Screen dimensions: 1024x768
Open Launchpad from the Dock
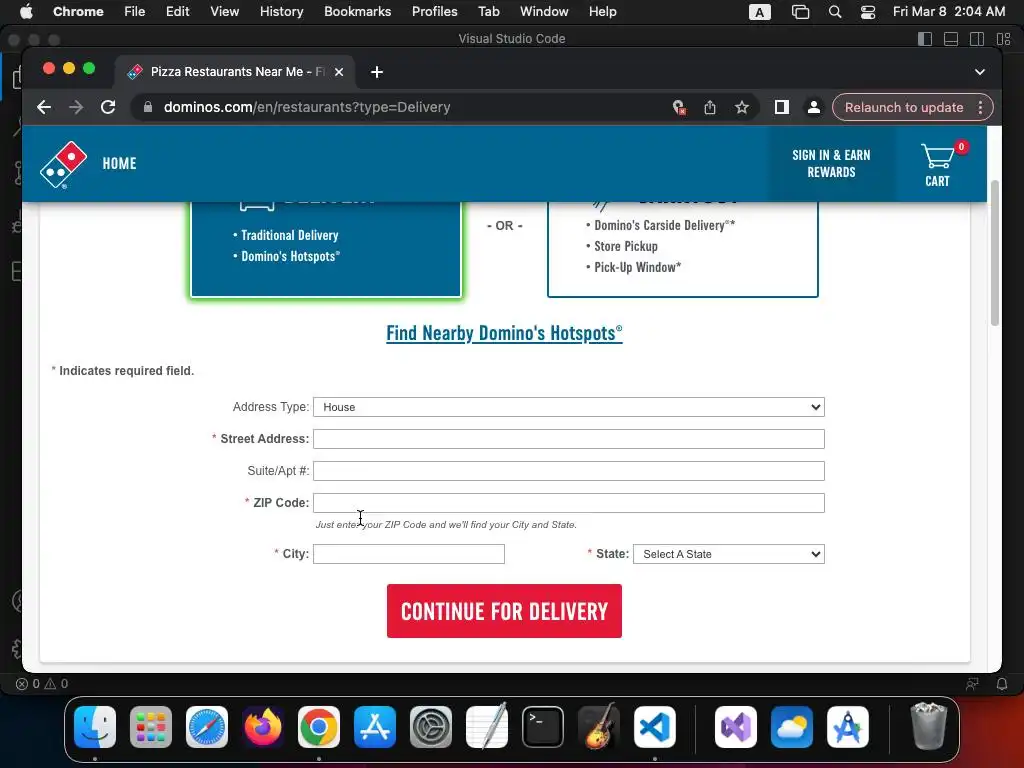point(151,727)
